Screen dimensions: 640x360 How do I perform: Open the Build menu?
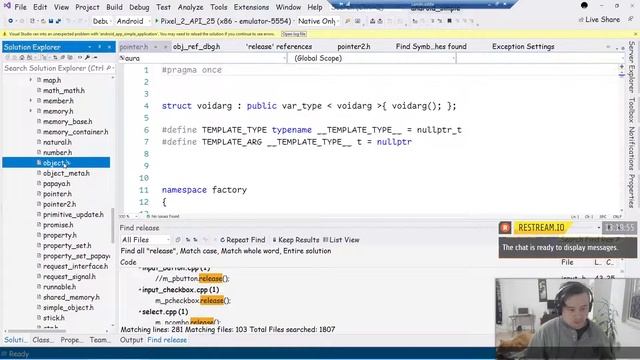(114, 7)
